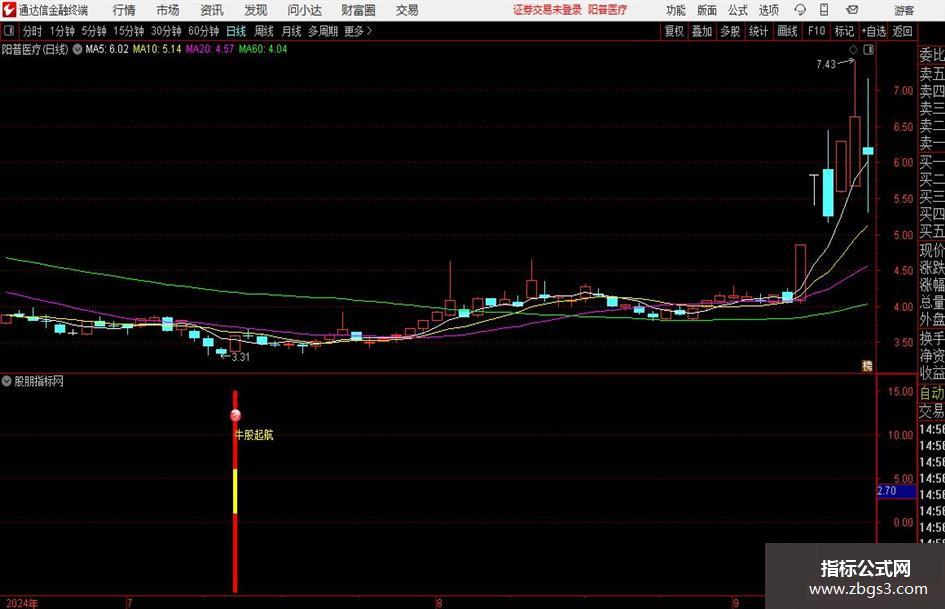Toggle the right side panel icon
Screen dimensions: 945x609
click(868, 50)
